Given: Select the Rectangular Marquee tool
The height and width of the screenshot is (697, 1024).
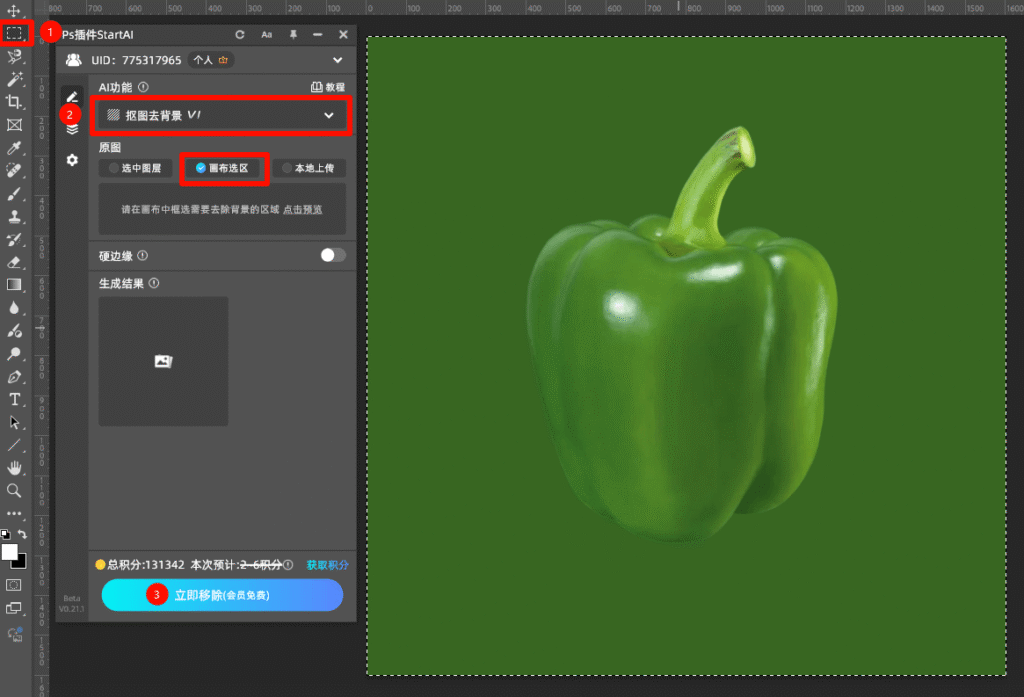Looking at the screenshot, I should (15, 33).
